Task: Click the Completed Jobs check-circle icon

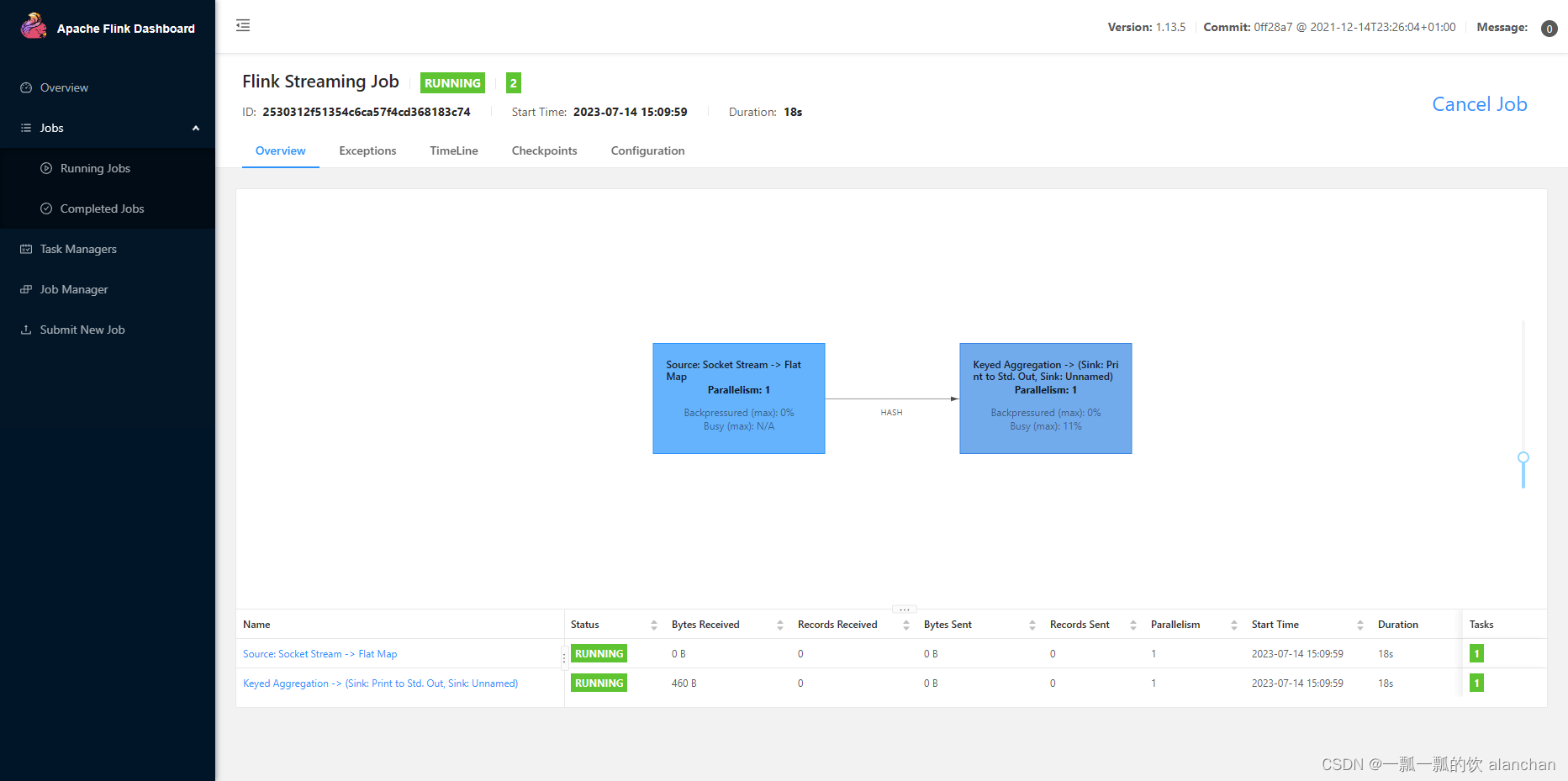Action: (46, 208)
